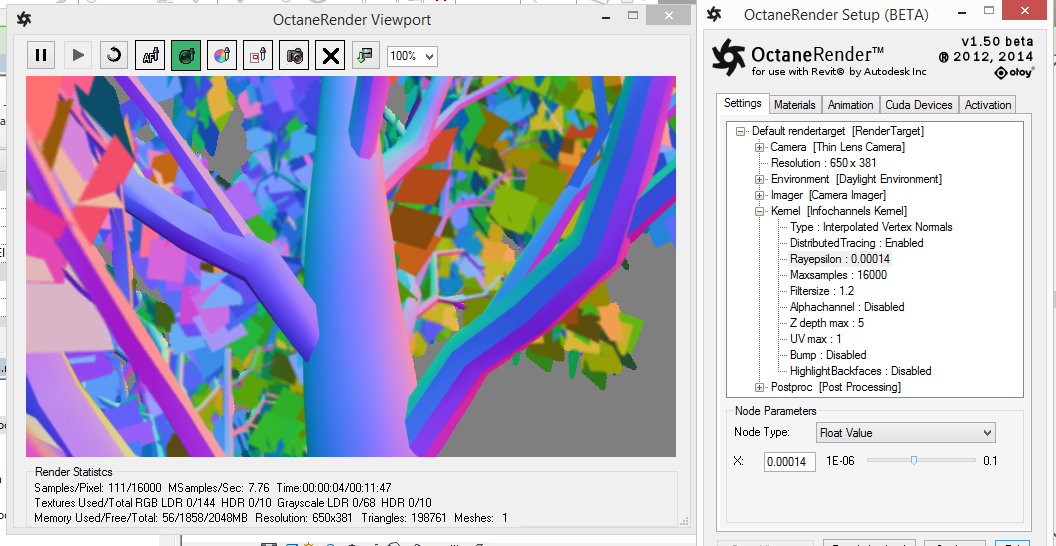Viewport: 1056px width, 546px height.
Task: Click the 1E-06 slider minimum label
Action: (x=842, y=461)
